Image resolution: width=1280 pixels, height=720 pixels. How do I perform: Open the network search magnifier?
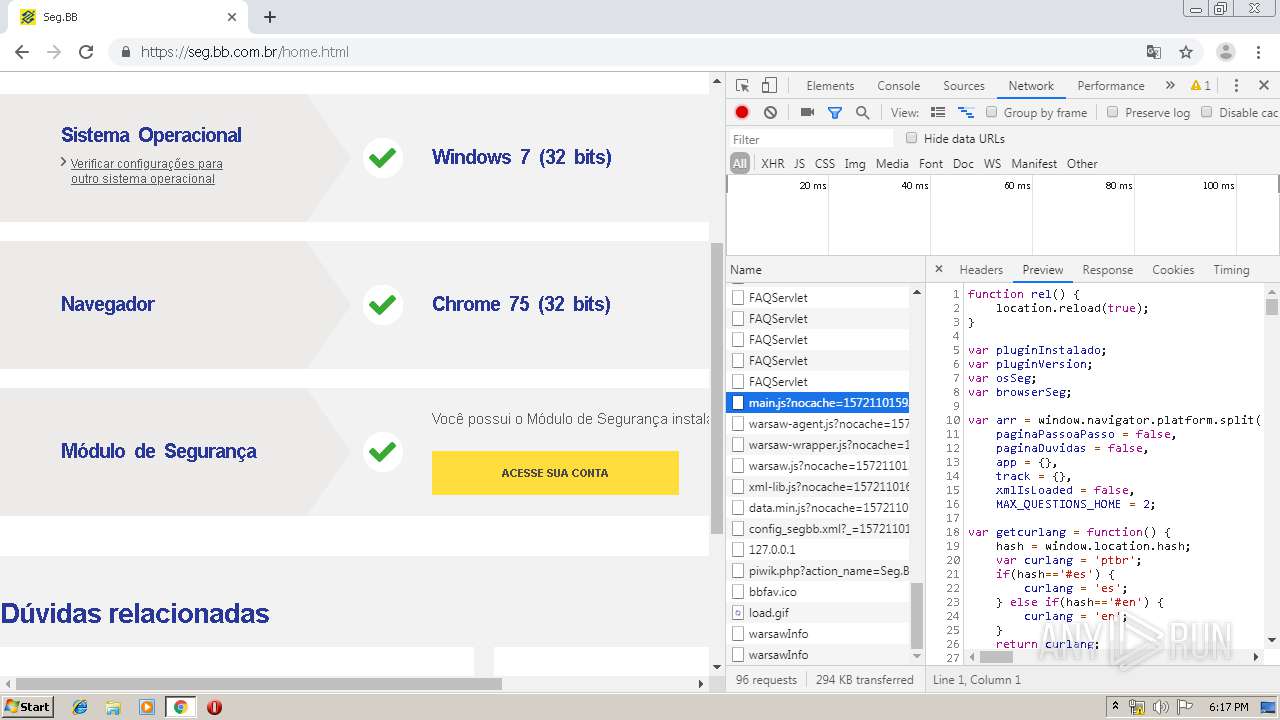(x=862, y=113)
